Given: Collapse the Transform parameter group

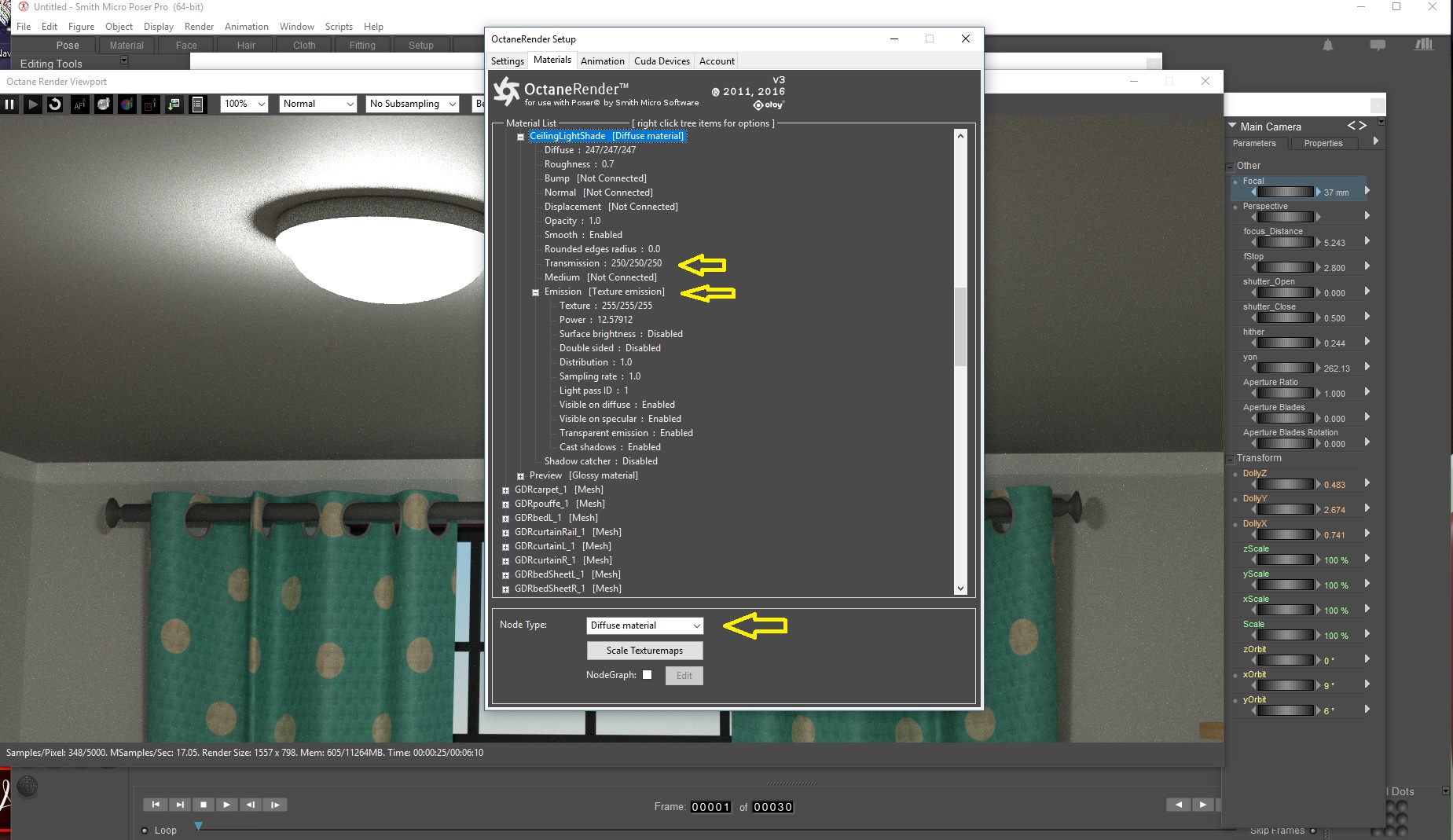Looking at the screenshot, I should (1230, 459).
